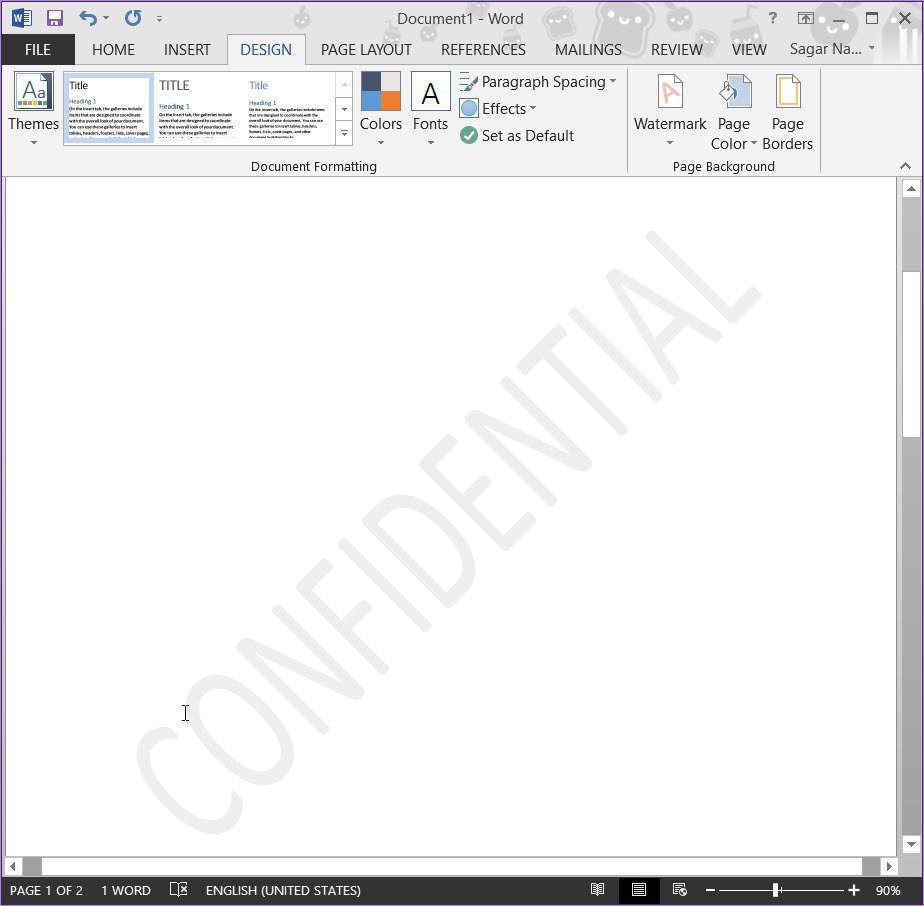Switch to the INSERT tab
The width and height of the screenshot is (924, 906).
[x=187, y=50]
